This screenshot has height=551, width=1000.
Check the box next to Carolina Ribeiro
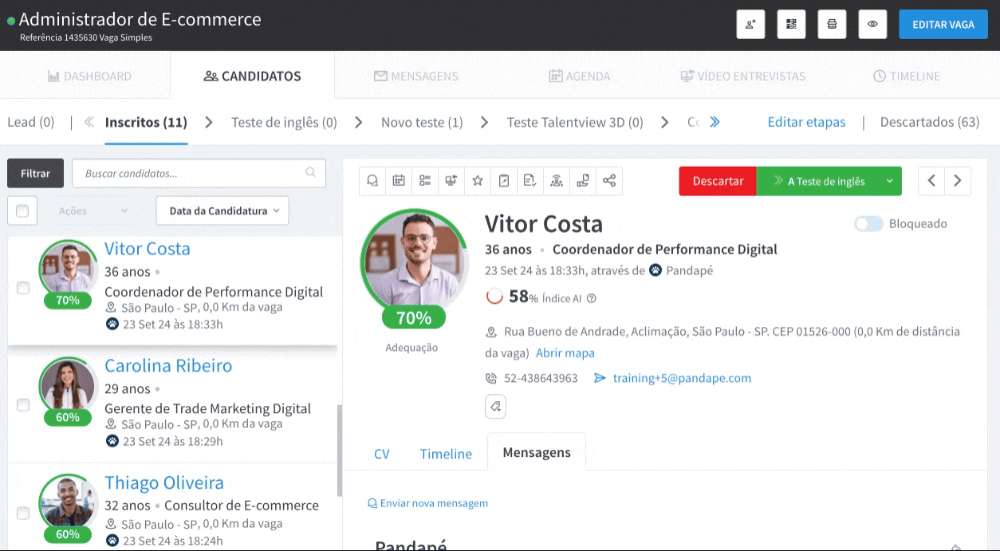point(23,405)
